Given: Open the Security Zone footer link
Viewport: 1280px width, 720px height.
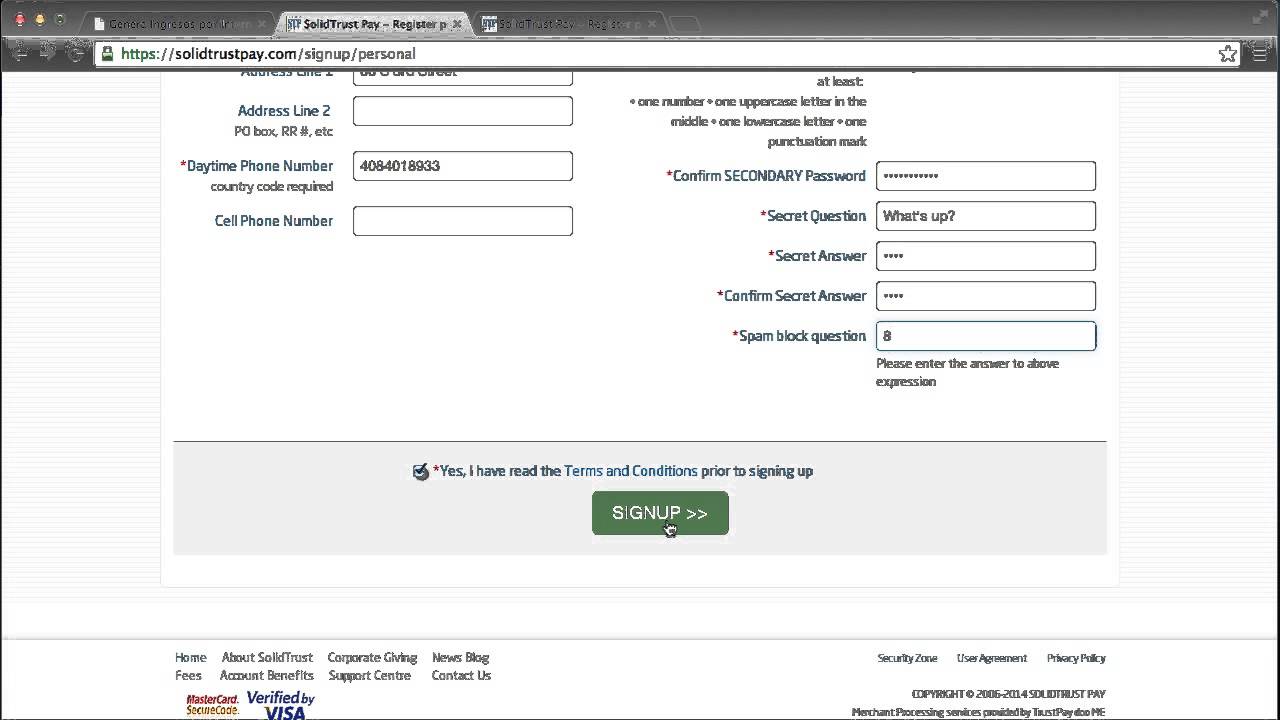Looking at the screenshot, I should tap(907, 658).
